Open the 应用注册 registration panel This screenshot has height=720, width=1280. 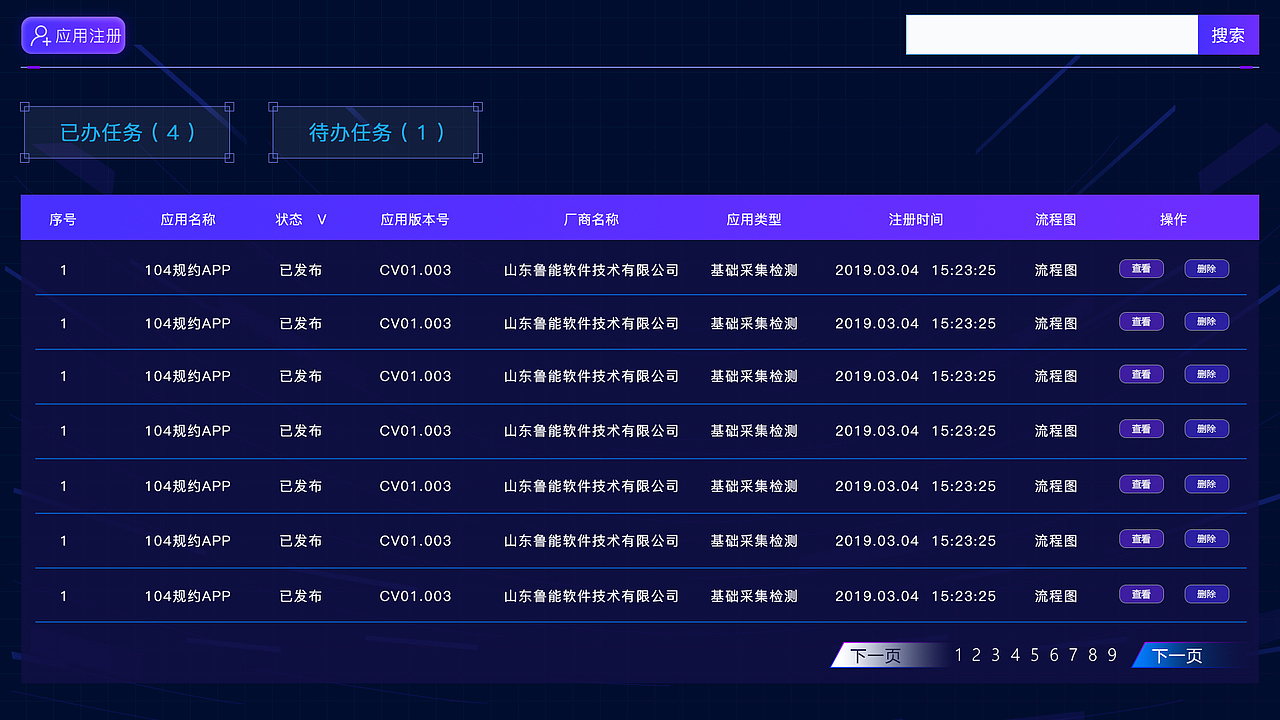73,35
